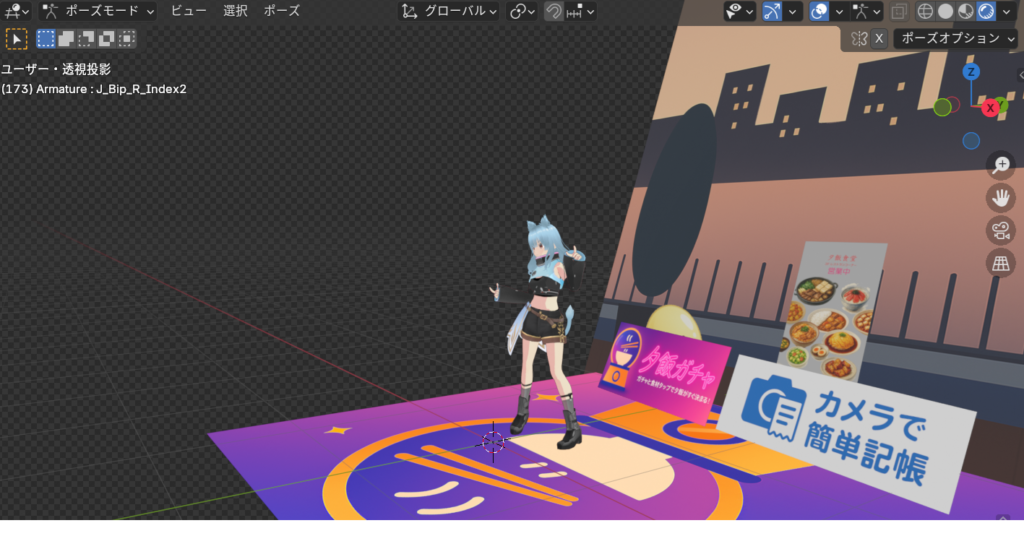1024x549 pixels.
Task: Toggle Show Overlays button
Action: pyautogui.click(x=819, y=11)
